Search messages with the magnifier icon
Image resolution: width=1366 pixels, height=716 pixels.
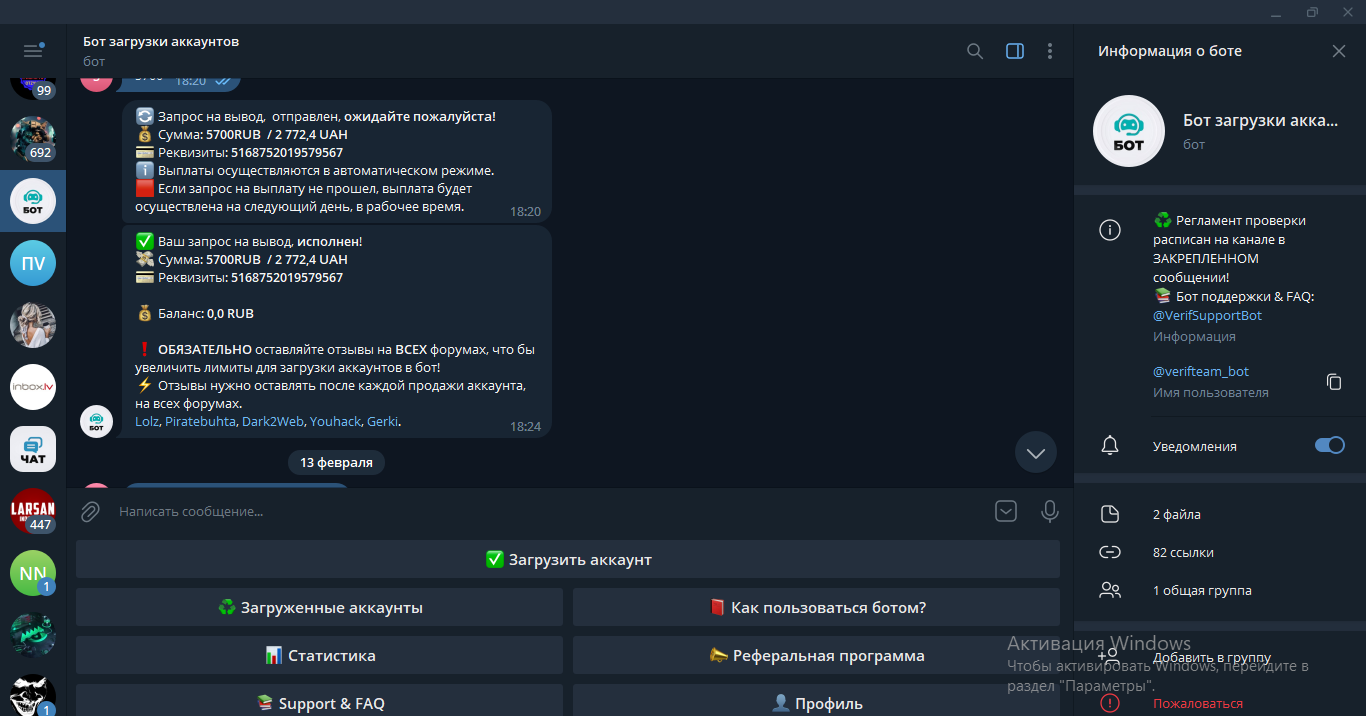pos(975,51)
